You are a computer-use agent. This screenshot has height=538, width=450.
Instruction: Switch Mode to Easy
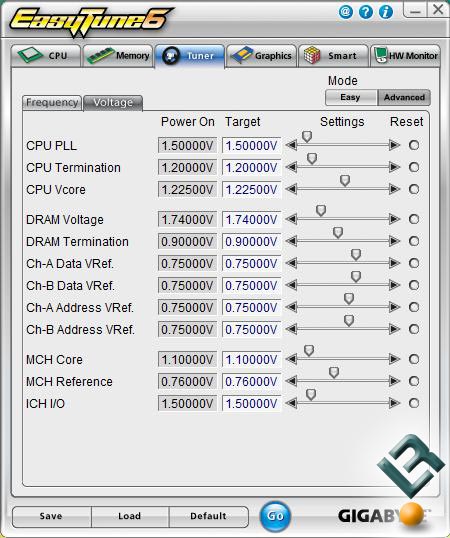pyautogui.click(x=351, y=97)
